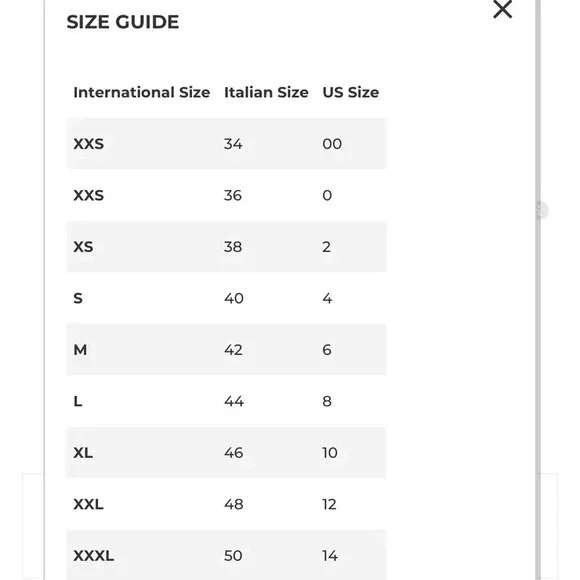Click the XXL size row label
Viewport: 580px width, 580px height.
88,504
